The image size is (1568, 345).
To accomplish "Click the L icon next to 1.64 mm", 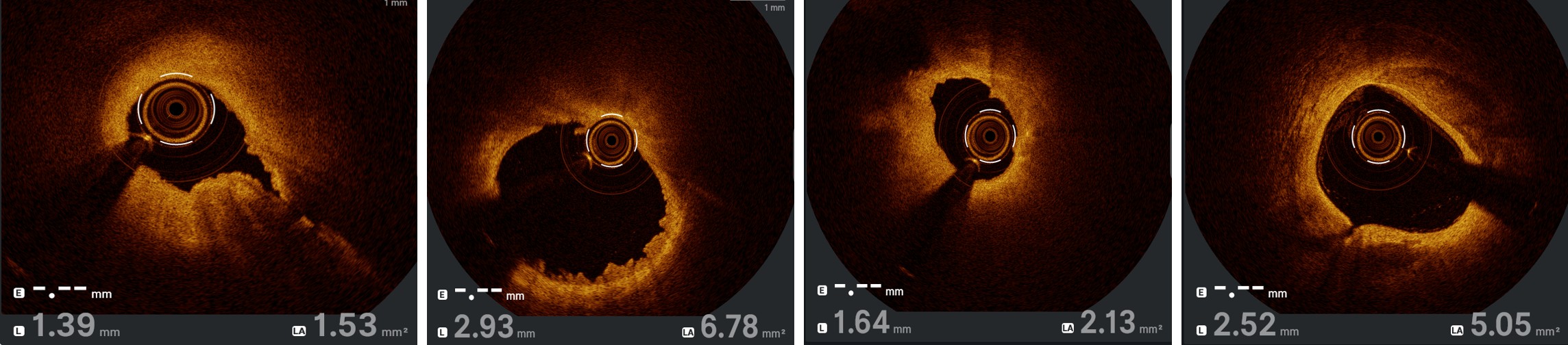I will coord(822,328).
